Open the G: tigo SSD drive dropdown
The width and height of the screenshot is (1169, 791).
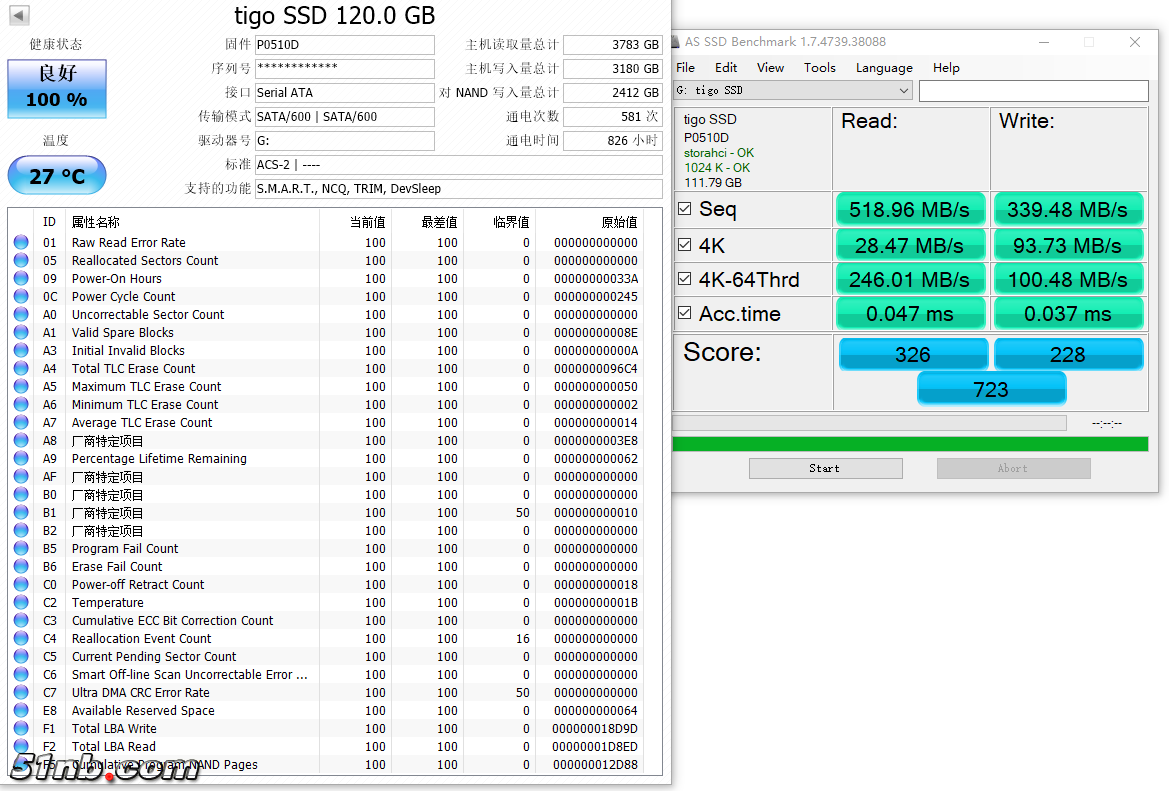tap(793, 91)
